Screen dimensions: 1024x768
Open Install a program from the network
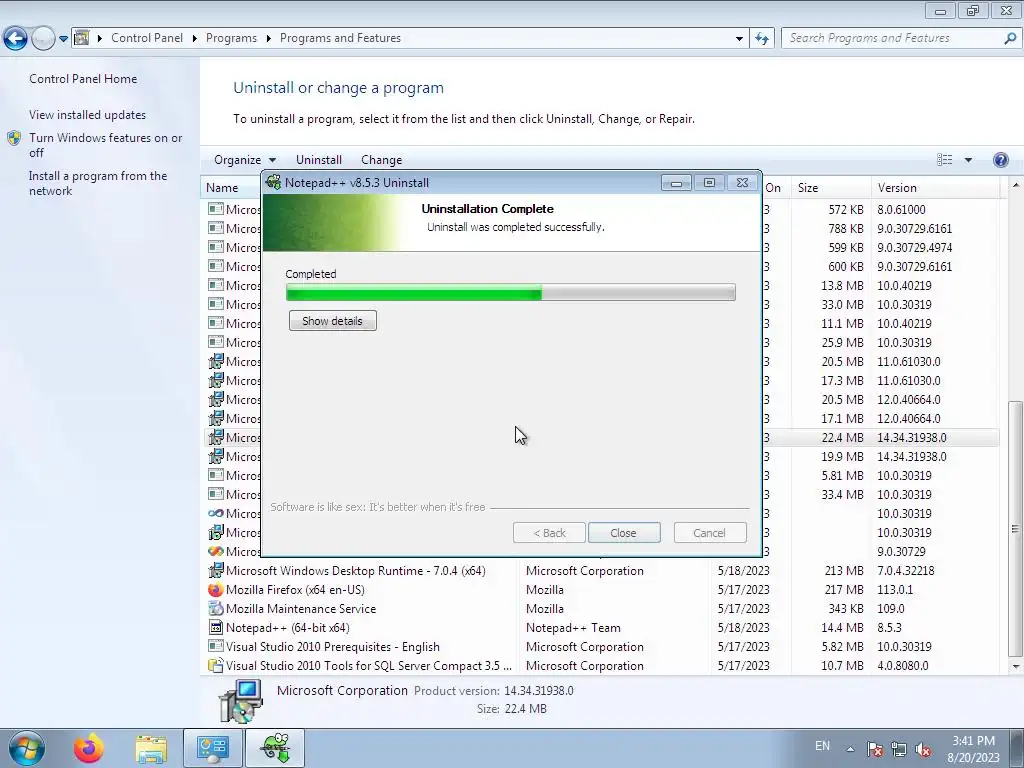point(98,183)
